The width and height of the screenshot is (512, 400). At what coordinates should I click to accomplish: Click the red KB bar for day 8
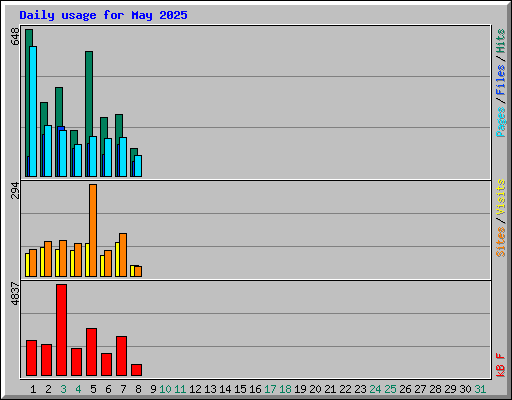click(x=136, y=370)
